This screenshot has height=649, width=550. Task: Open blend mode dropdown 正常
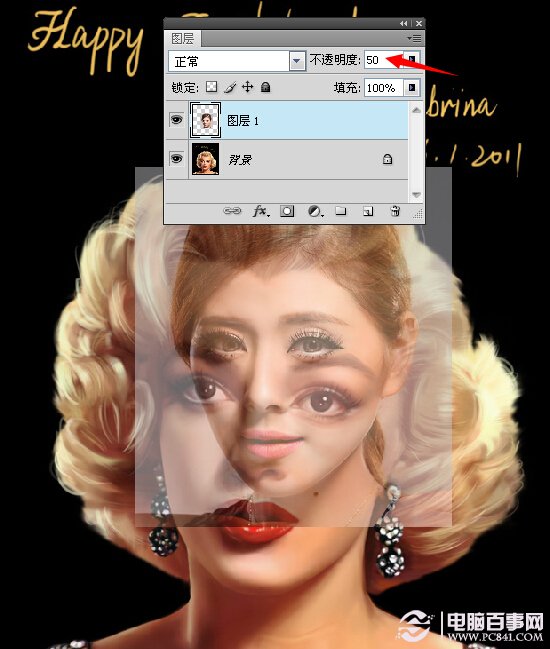(237, 62)
